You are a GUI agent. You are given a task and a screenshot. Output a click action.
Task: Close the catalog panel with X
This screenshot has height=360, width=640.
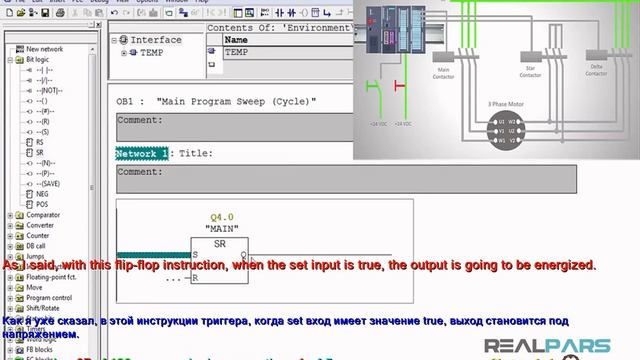pos(98,25)
